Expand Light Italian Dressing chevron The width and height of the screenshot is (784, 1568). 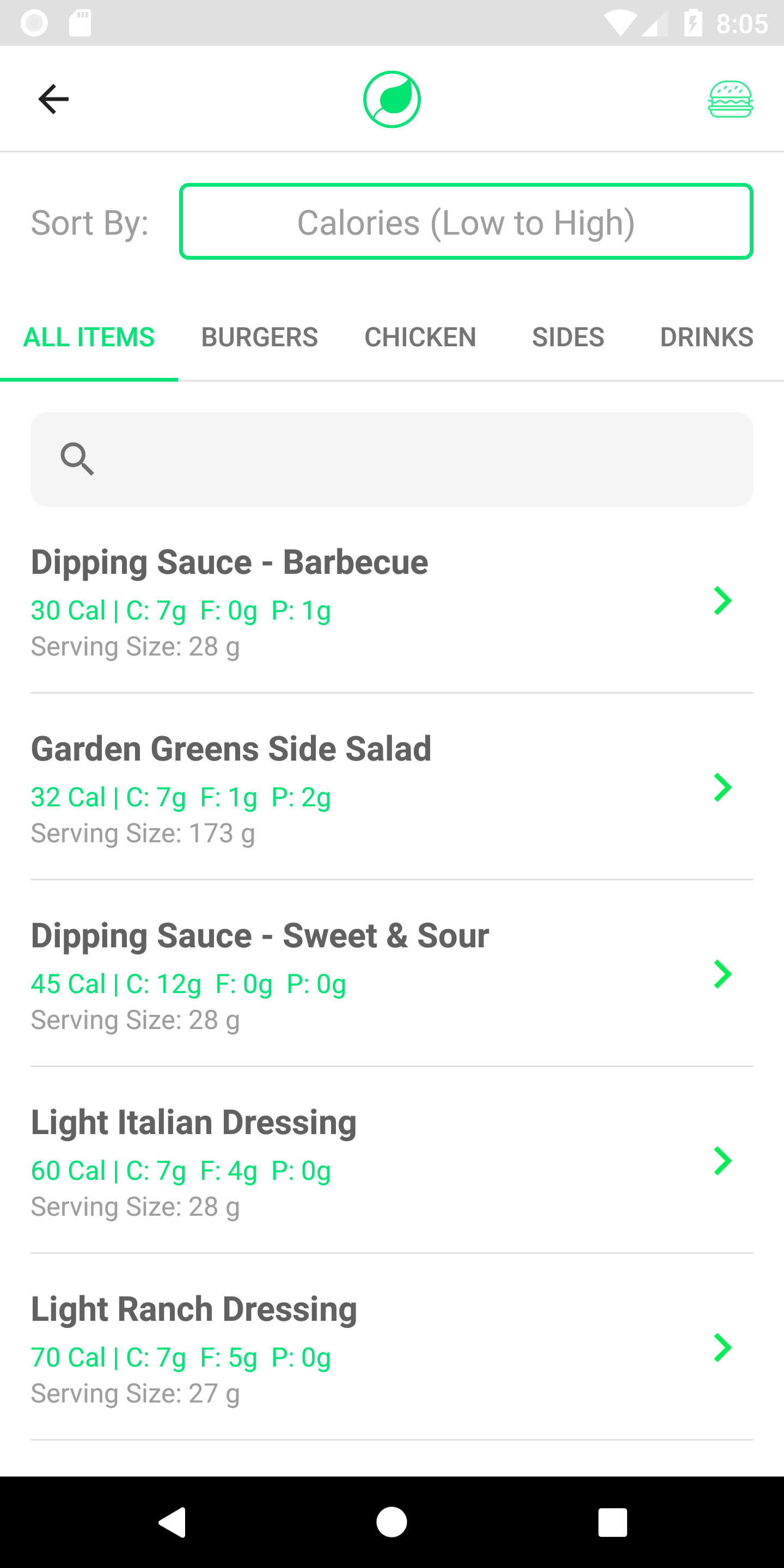722,1161
